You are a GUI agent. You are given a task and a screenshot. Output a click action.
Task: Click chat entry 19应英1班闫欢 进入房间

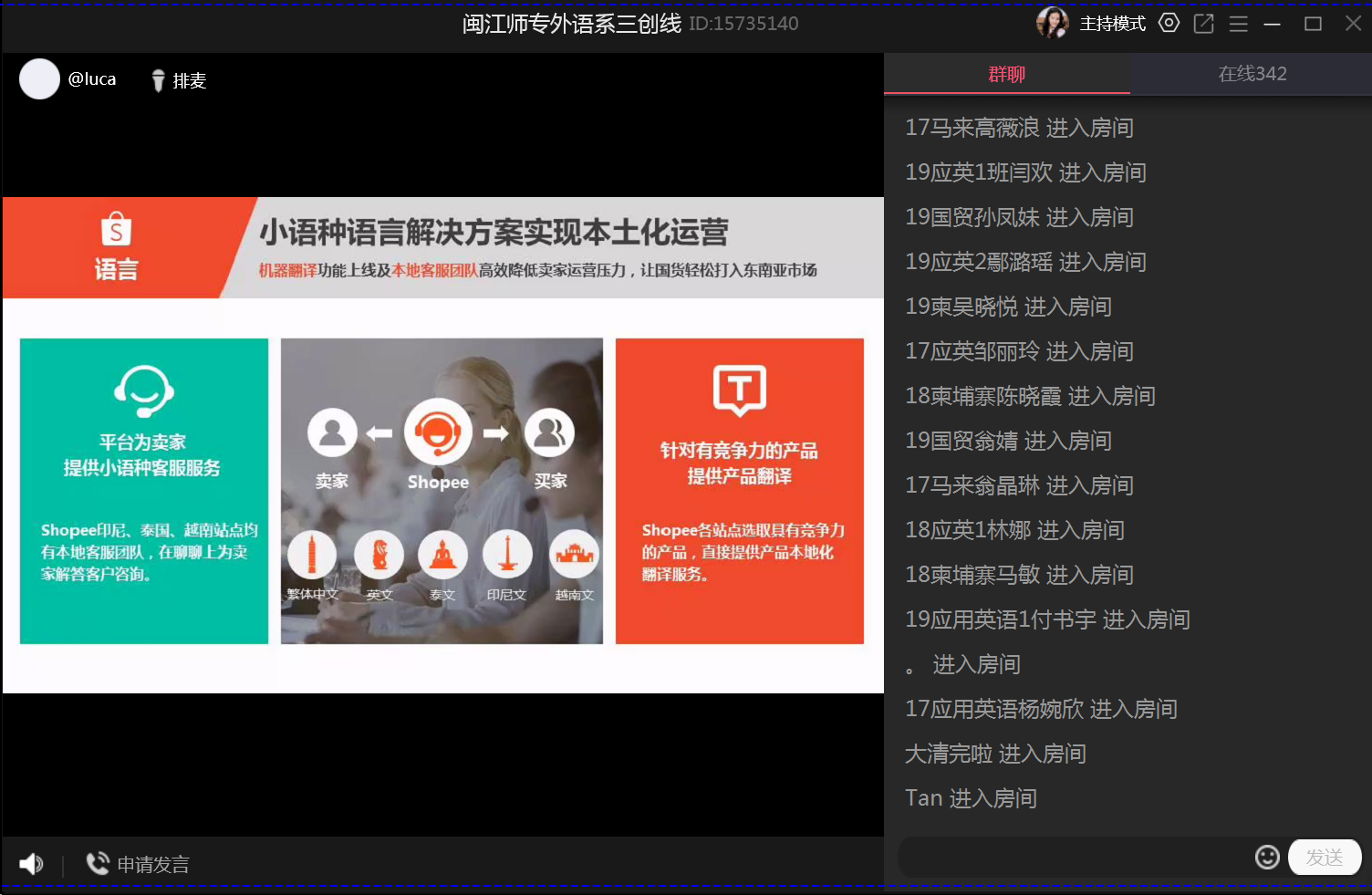pyautogui.click(x=1025, y=172)
